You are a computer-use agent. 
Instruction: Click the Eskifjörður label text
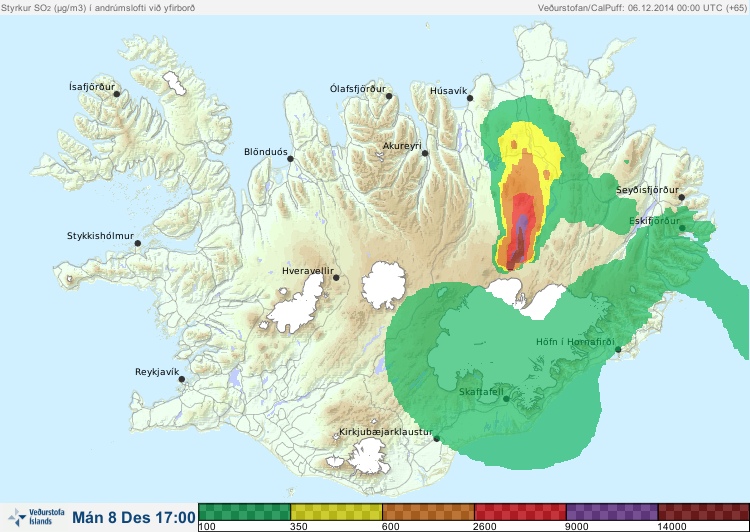[x=654, y=221]
